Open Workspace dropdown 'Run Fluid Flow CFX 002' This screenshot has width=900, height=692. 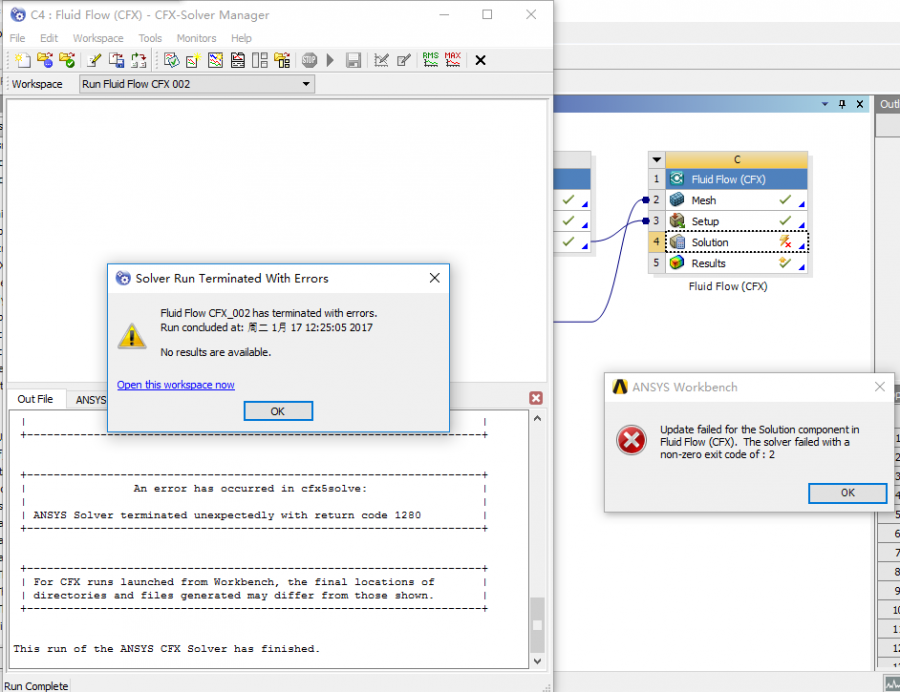click(197, 84)
